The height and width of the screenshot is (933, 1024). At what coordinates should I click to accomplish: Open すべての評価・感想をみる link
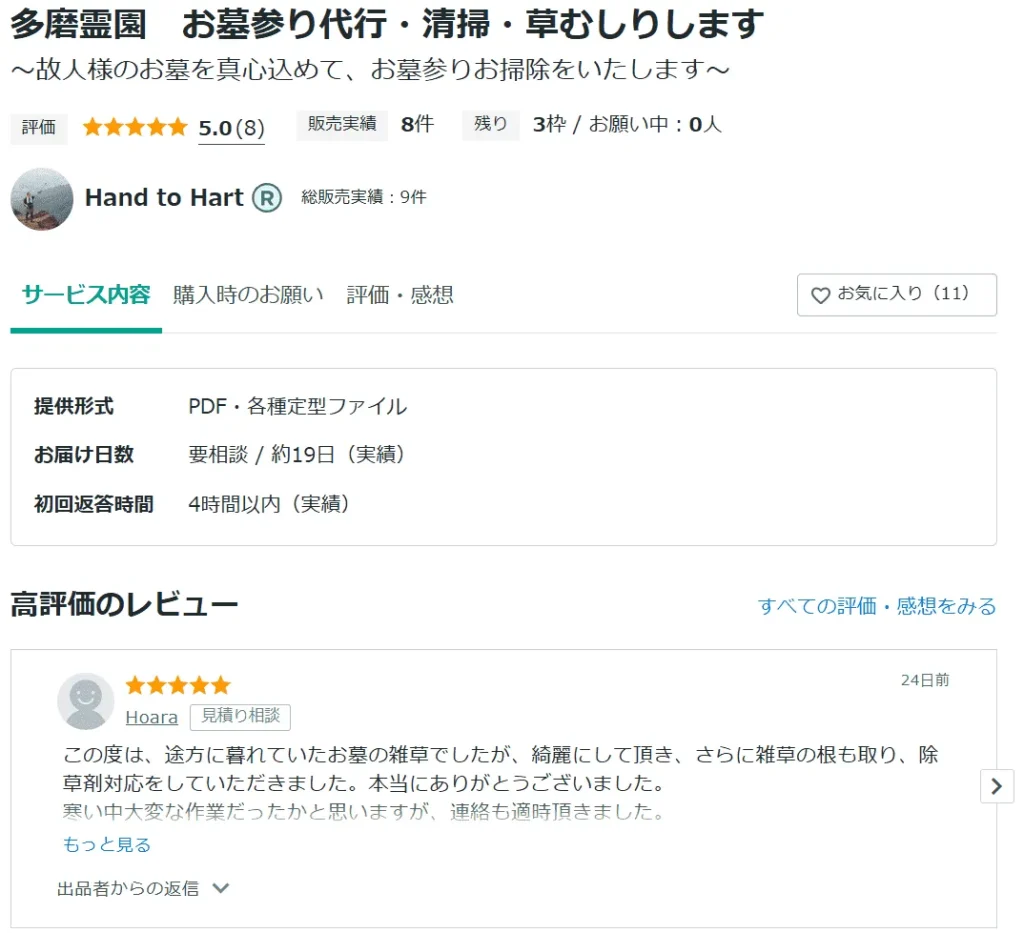point(876,606)
